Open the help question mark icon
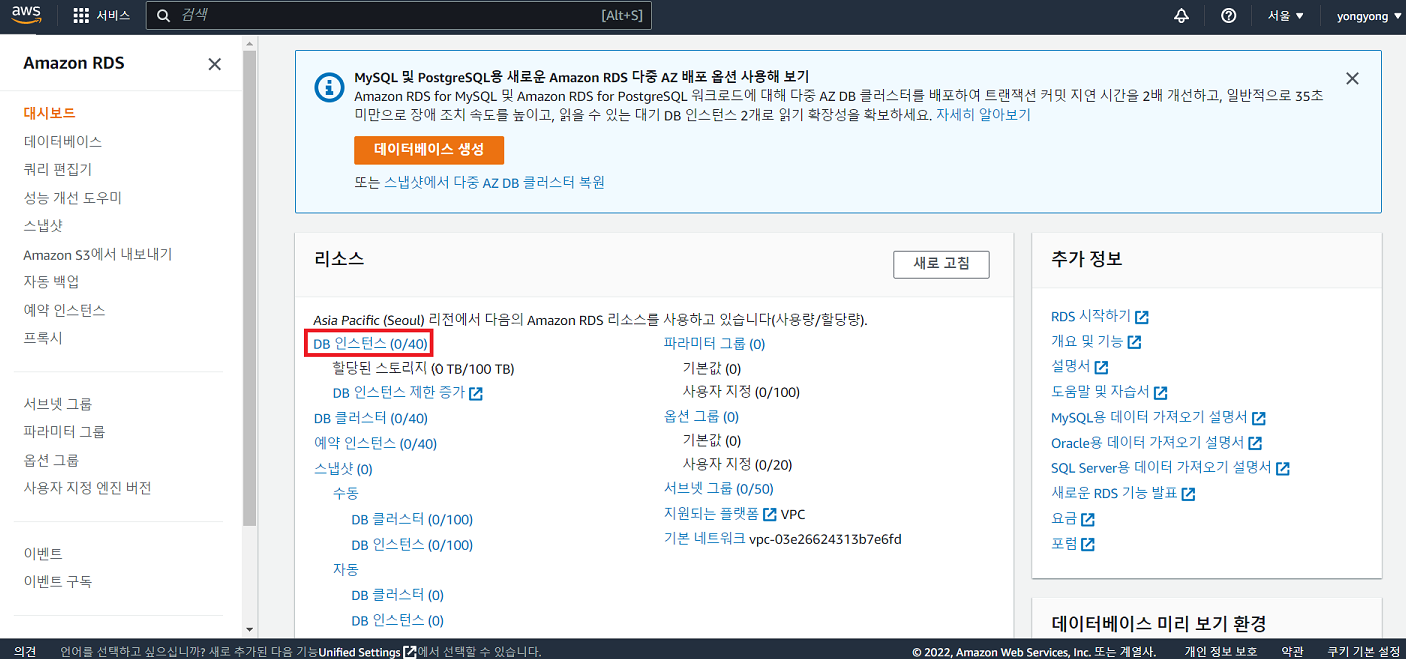This screenshot has height=659, width=1406. point(1229,16)
